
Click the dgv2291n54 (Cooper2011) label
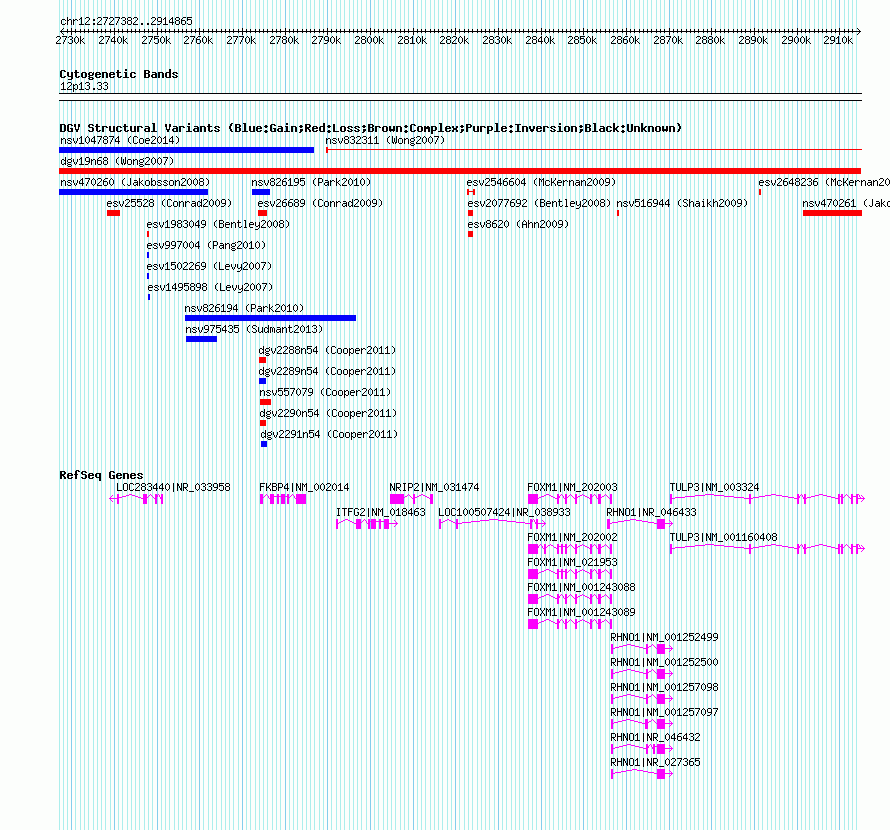tap(329, 434)
